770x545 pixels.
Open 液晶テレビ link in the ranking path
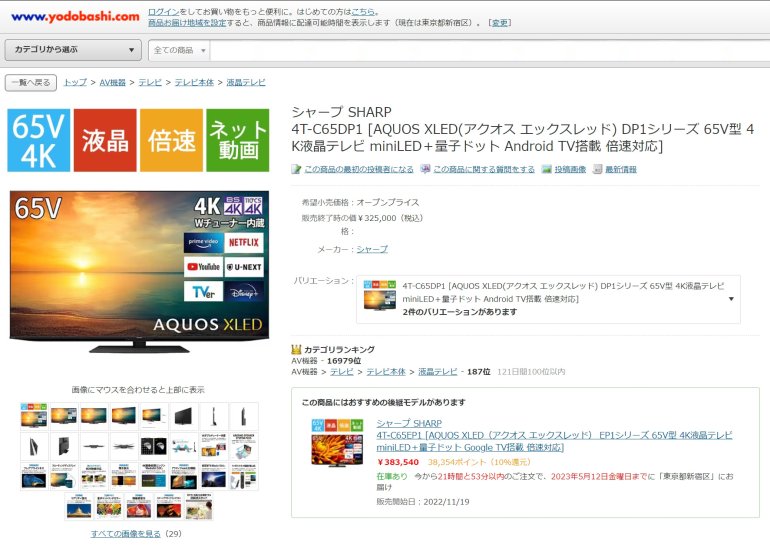point(438,372)
